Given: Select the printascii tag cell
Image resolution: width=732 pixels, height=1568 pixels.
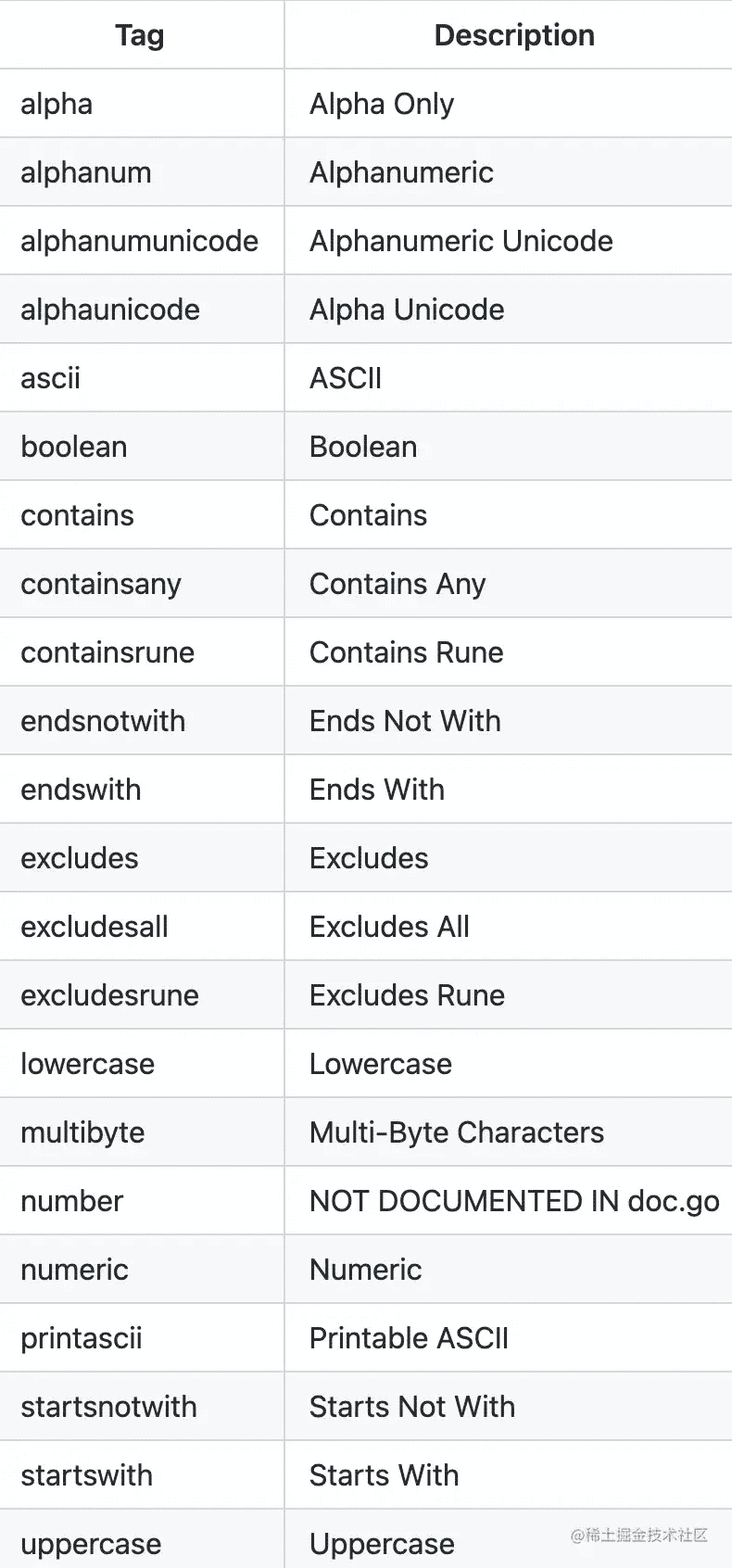Looking at the screenshot, I should pyautogui.click(x=82, y=1338).
